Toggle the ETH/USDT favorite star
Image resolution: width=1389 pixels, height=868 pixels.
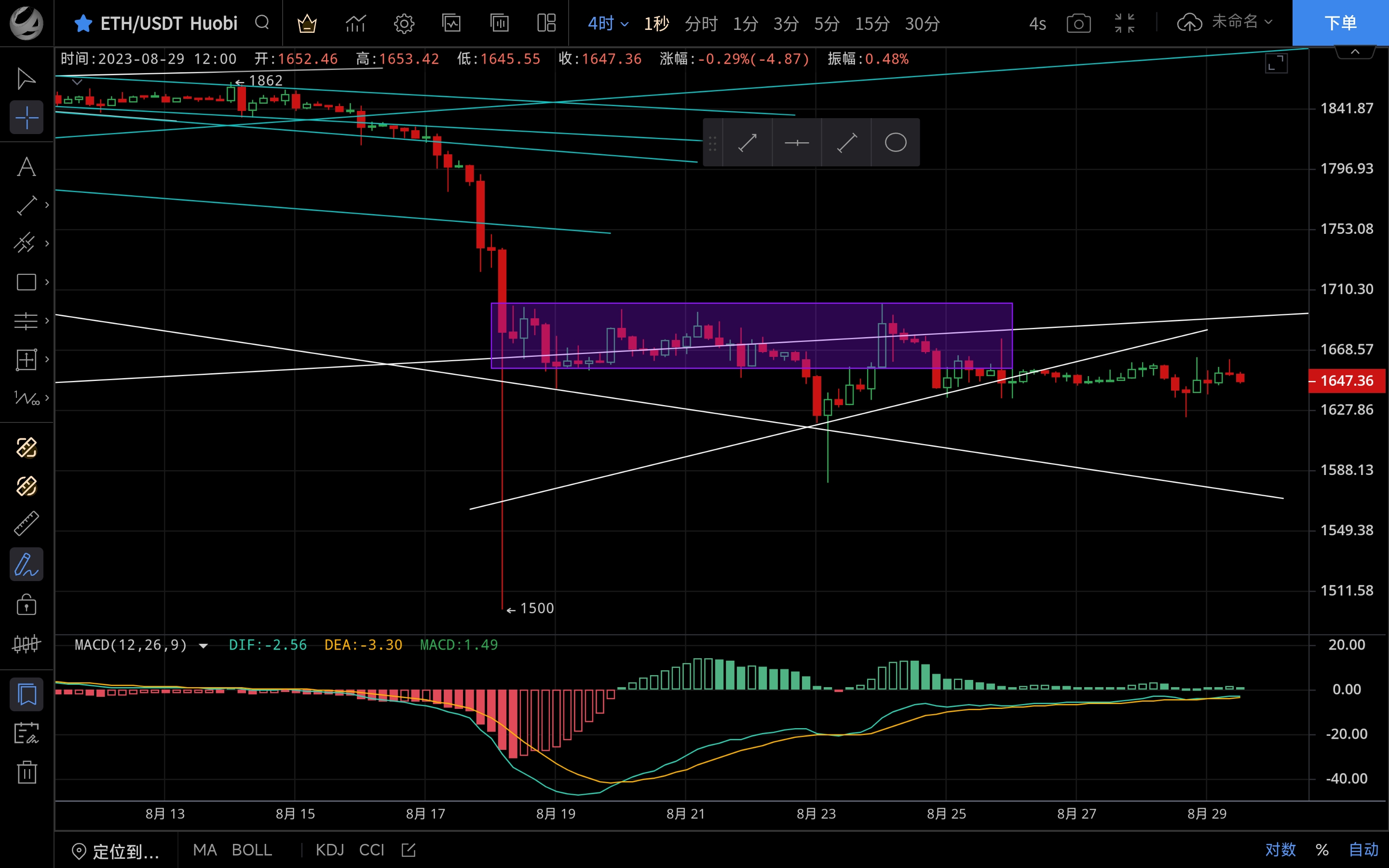[83, 24]
